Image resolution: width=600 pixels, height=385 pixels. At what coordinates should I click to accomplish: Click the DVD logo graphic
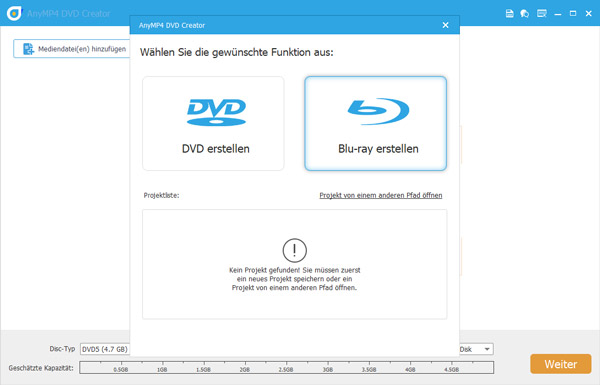(x=216, y=112)
